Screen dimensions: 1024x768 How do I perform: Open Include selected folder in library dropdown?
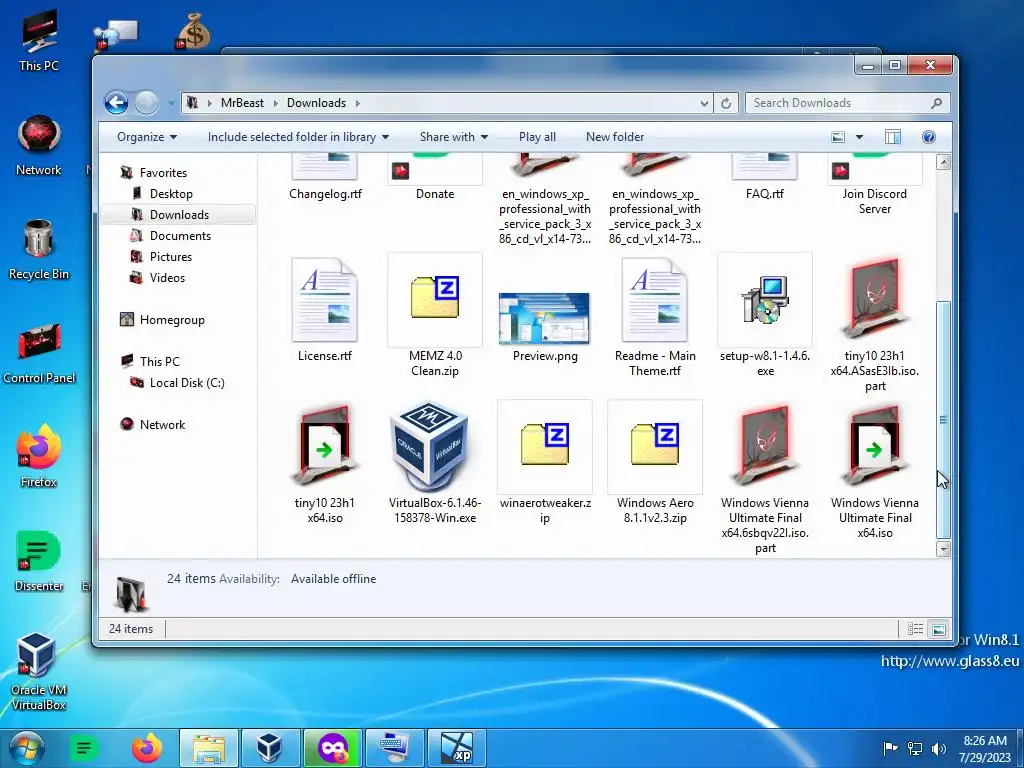click(x=298, y=137)
